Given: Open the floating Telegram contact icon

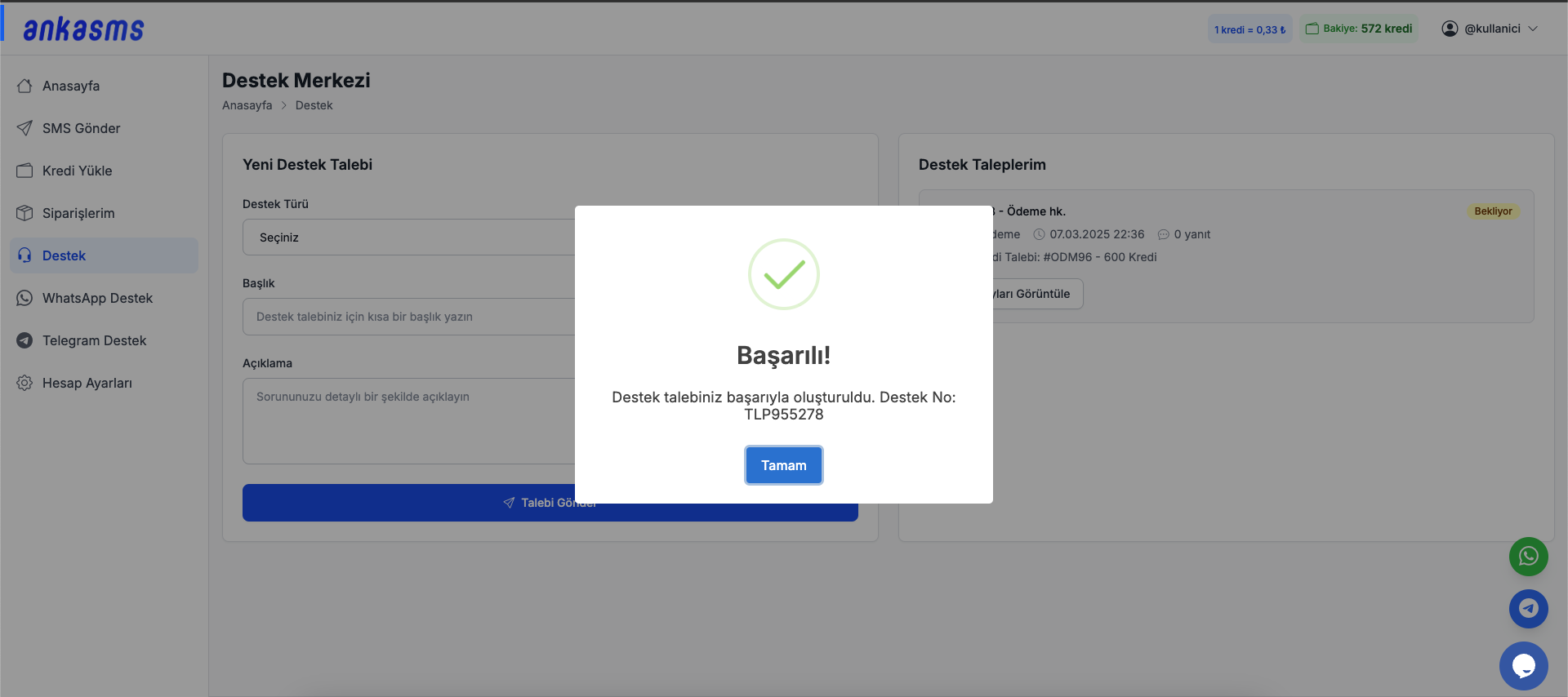Looking at the screenshot, I should [x=1528, y=609].
